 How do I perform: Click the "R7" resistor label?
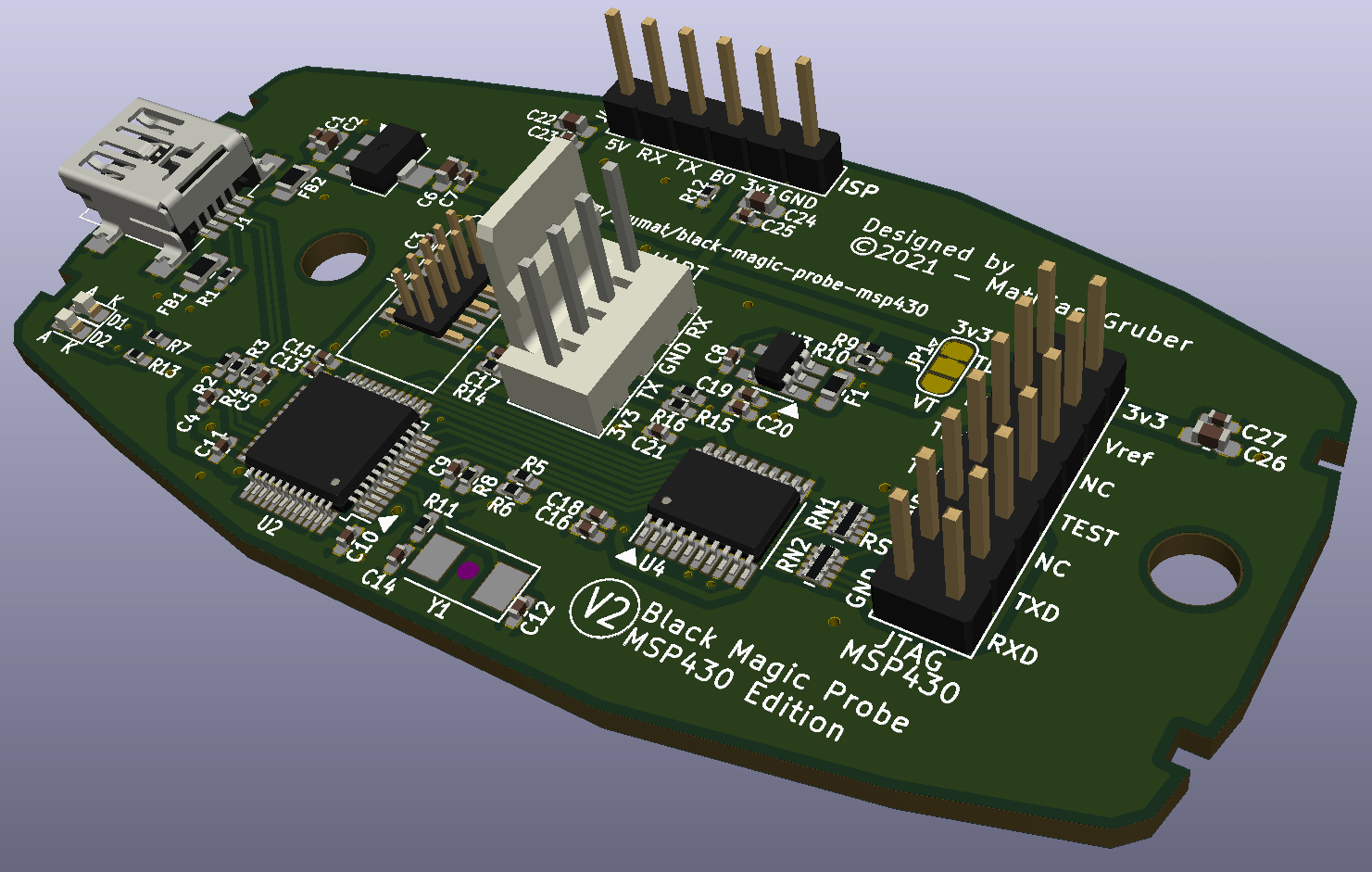pyautogui.click(x=179, y=348)
